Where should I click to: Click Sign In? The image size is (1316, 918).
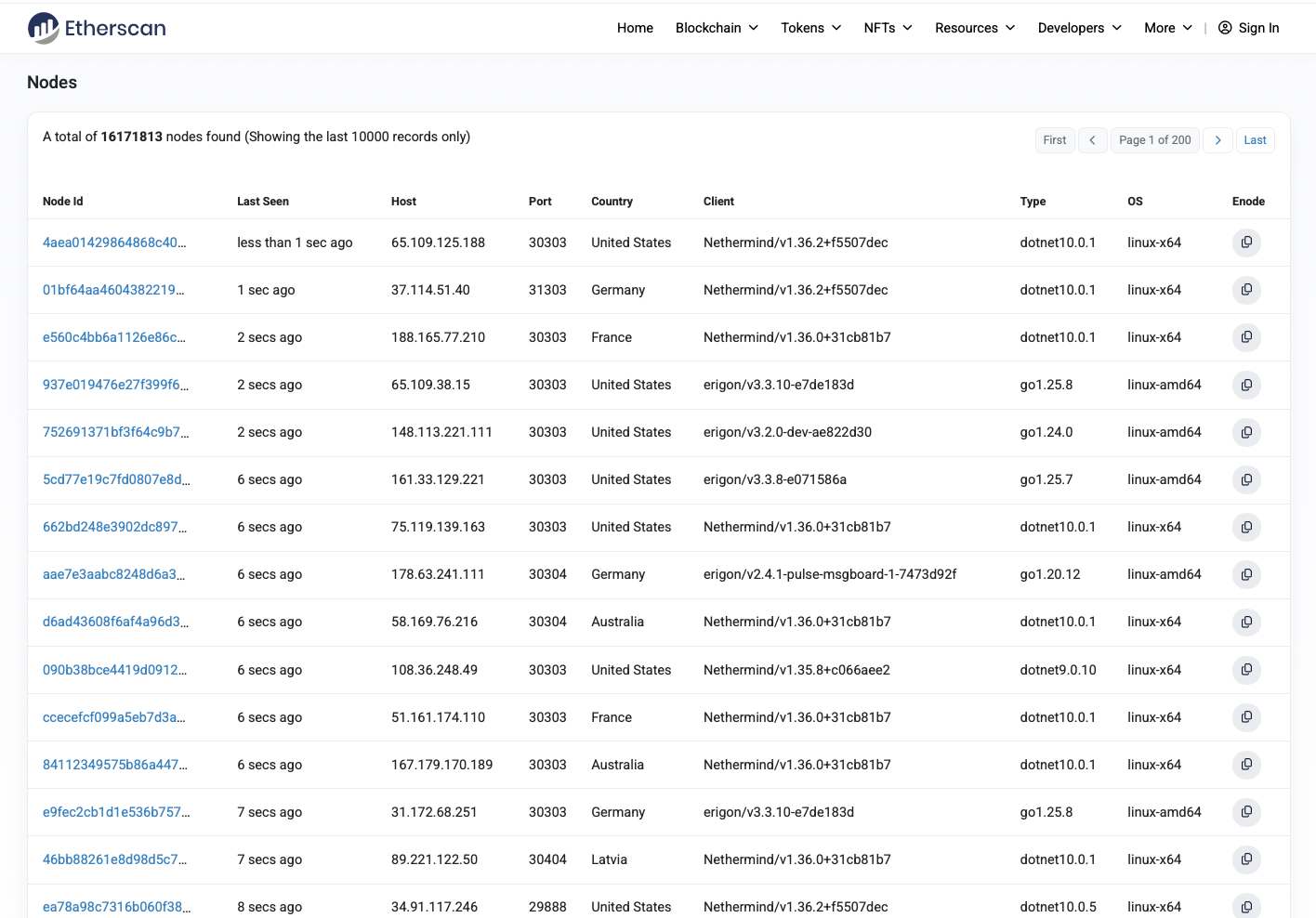click(1248, 28)
